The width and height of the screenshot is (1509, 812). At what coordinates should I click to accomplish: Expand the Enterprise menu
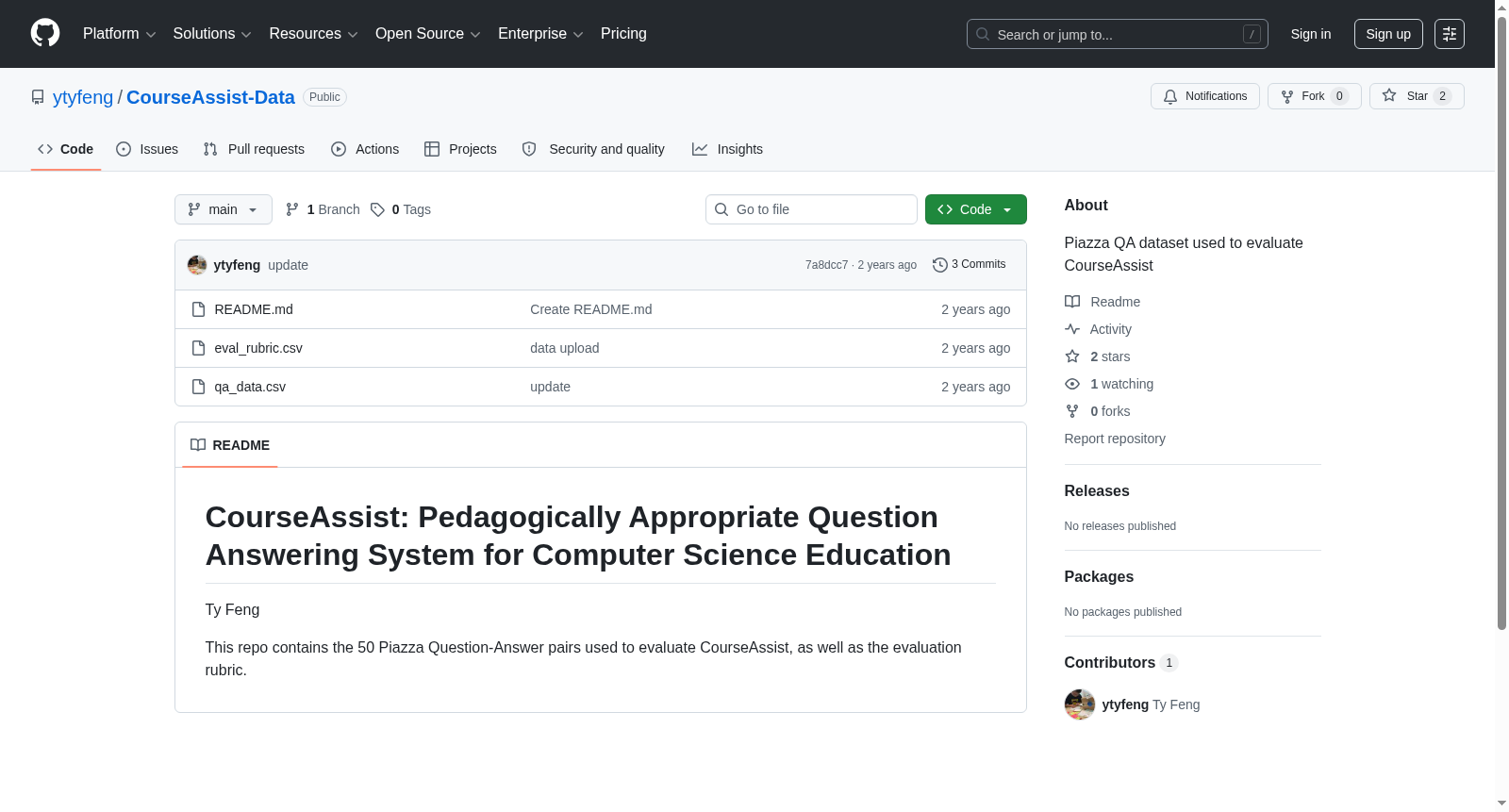540,34
